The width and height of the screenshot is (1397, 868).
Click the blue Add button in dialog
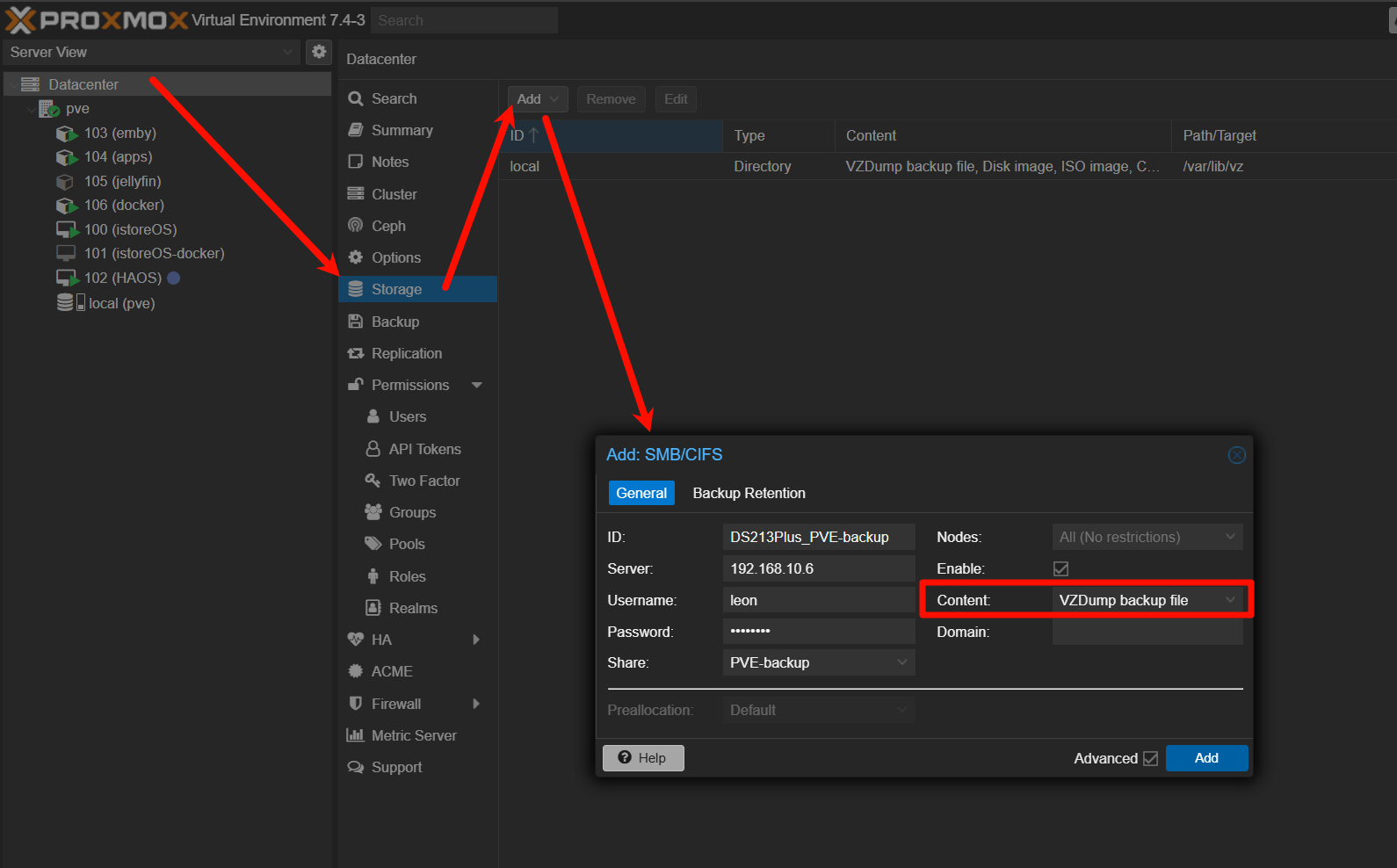coord(1206,758)
